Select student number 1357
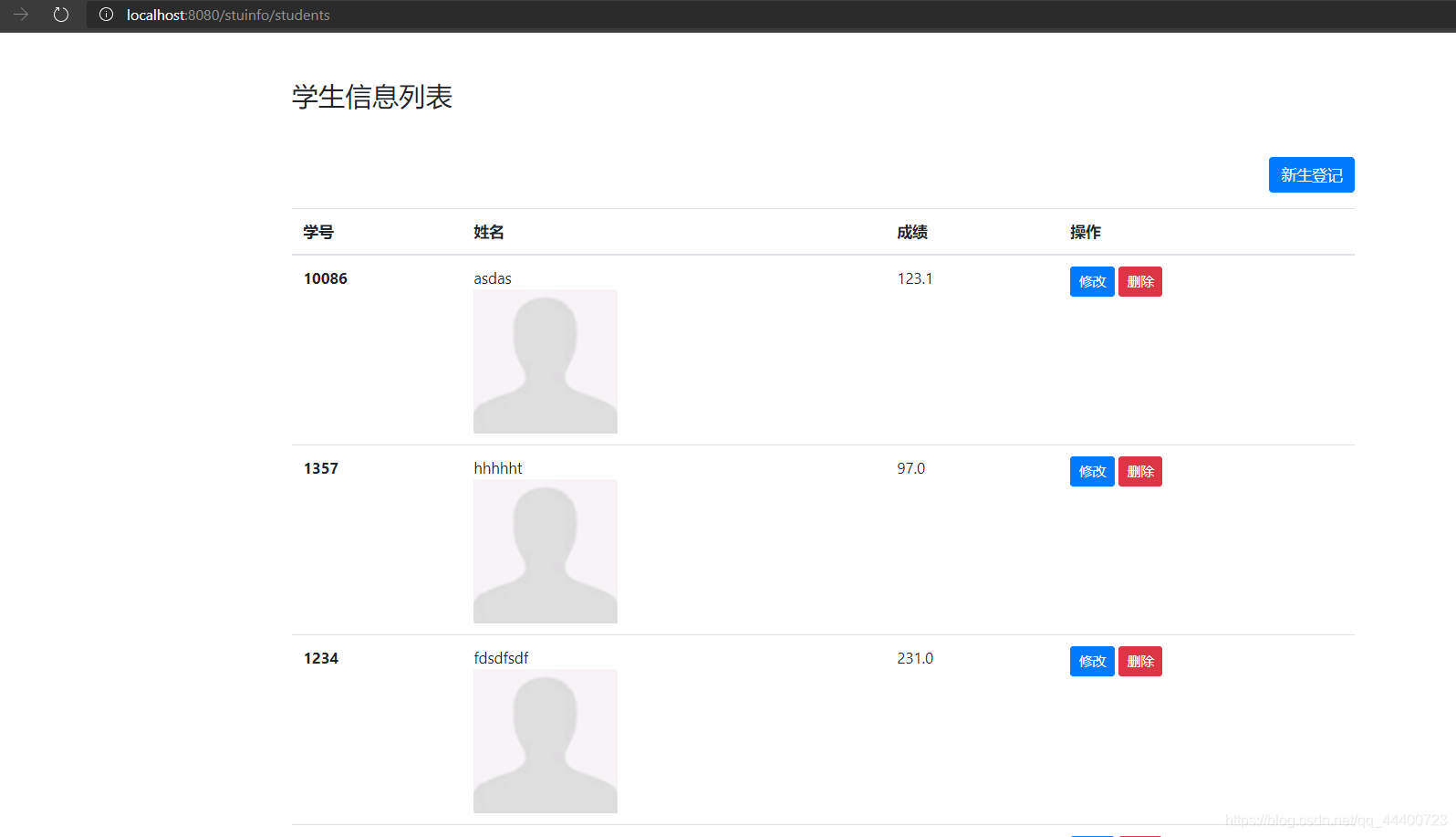 pyautogui.click(x=321, y=468)
